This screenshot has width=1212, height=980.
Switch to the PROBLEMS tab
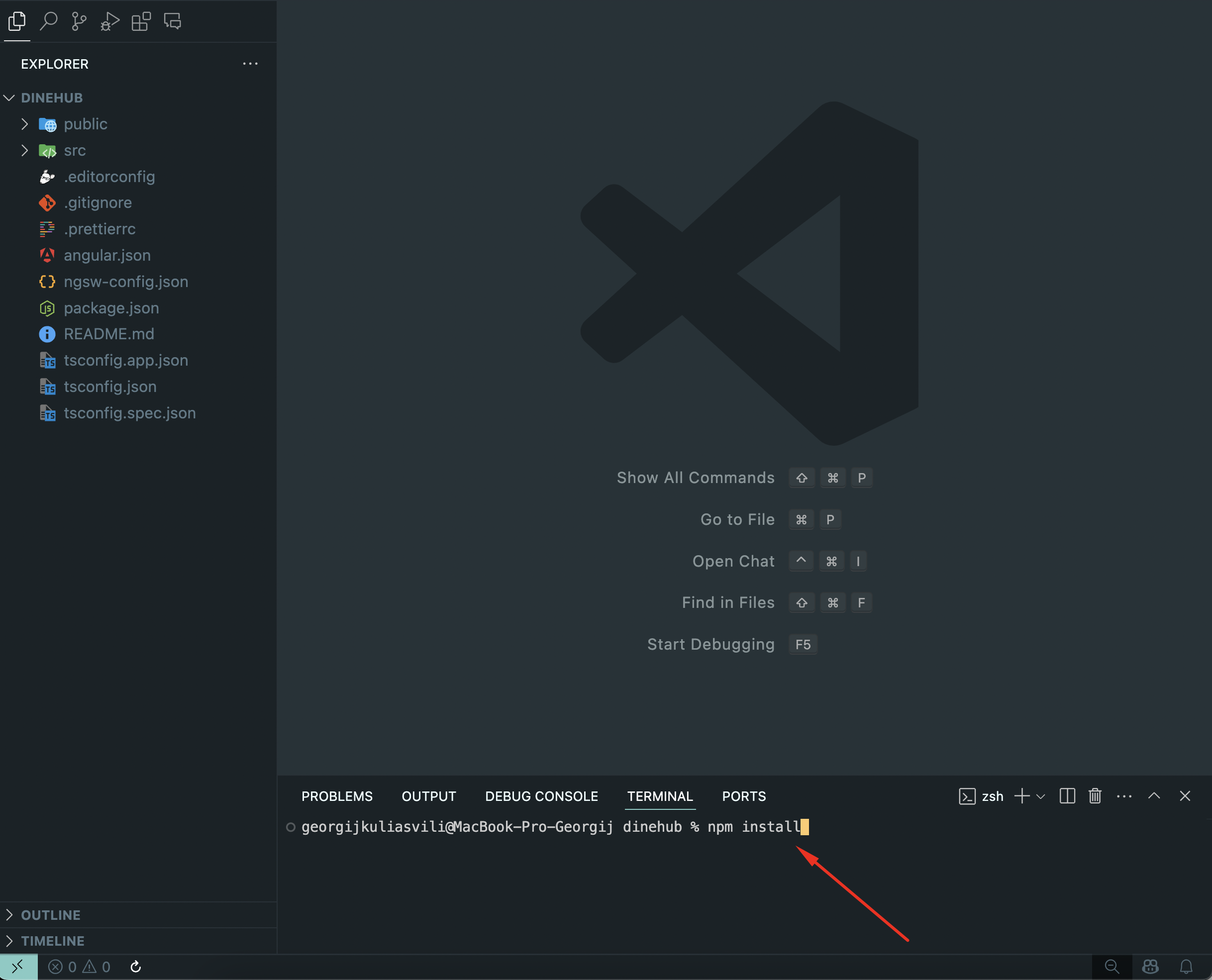point(337,796)
